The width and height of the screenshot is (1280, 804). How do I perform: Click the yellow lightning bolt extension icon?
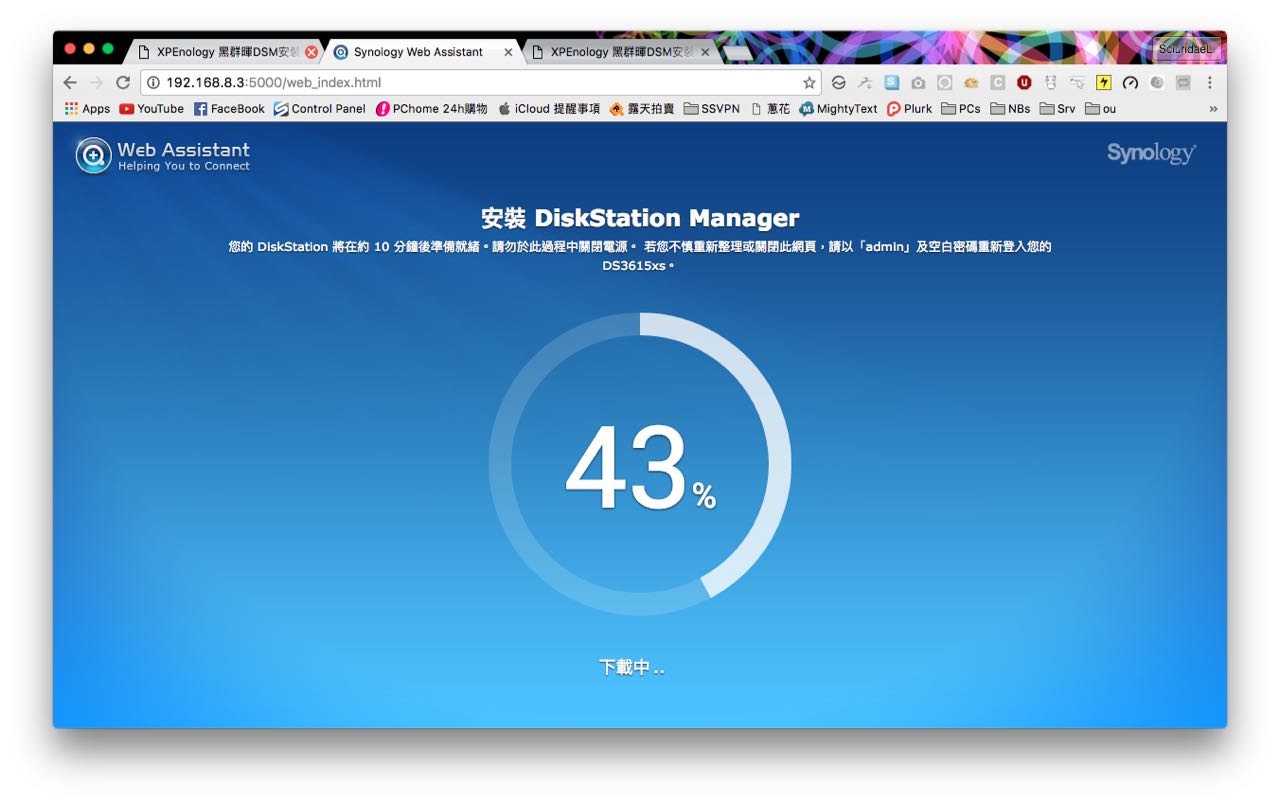coord(1104,83)
